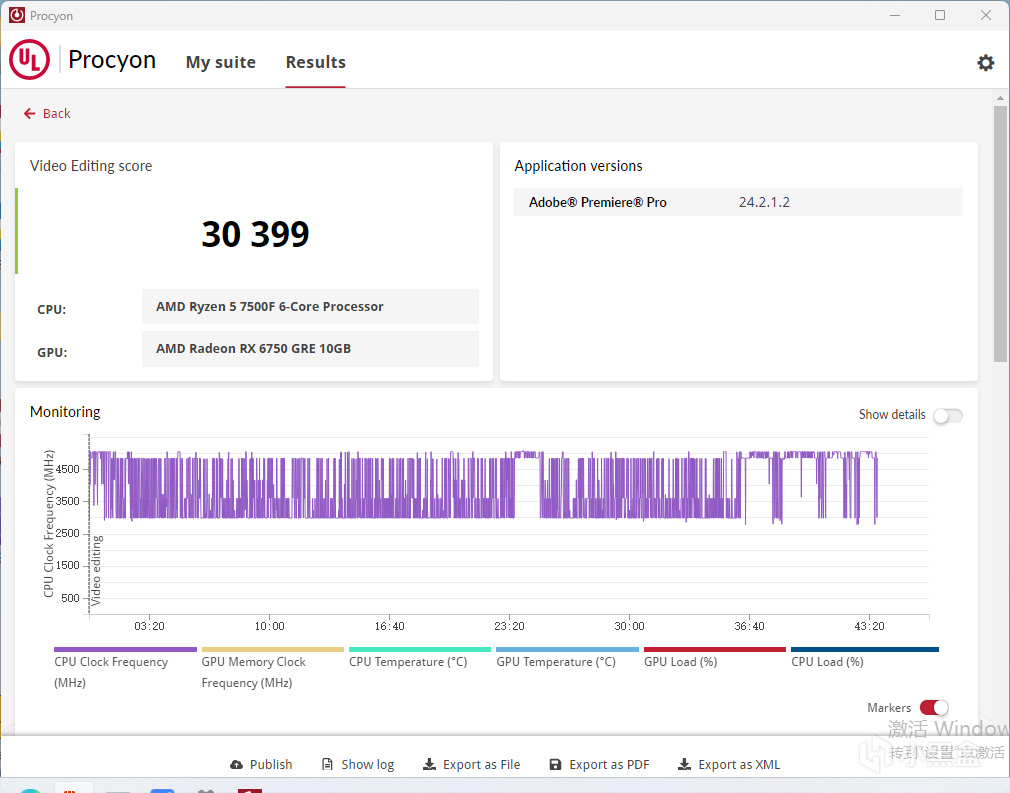Click the Back arrow icon
The image size is (1010, 793).
tap(30, 113)
